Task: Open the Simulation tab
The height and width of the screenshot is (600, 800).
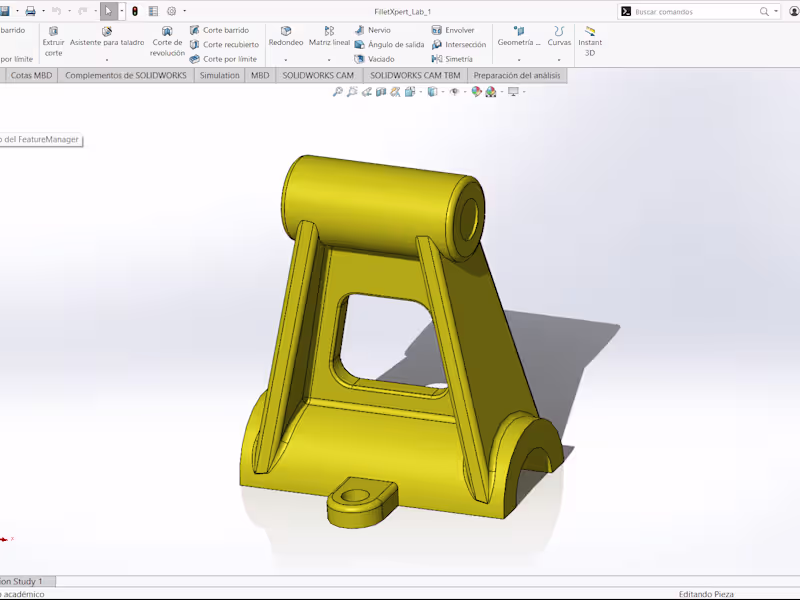Action: (x=219, y=76)
